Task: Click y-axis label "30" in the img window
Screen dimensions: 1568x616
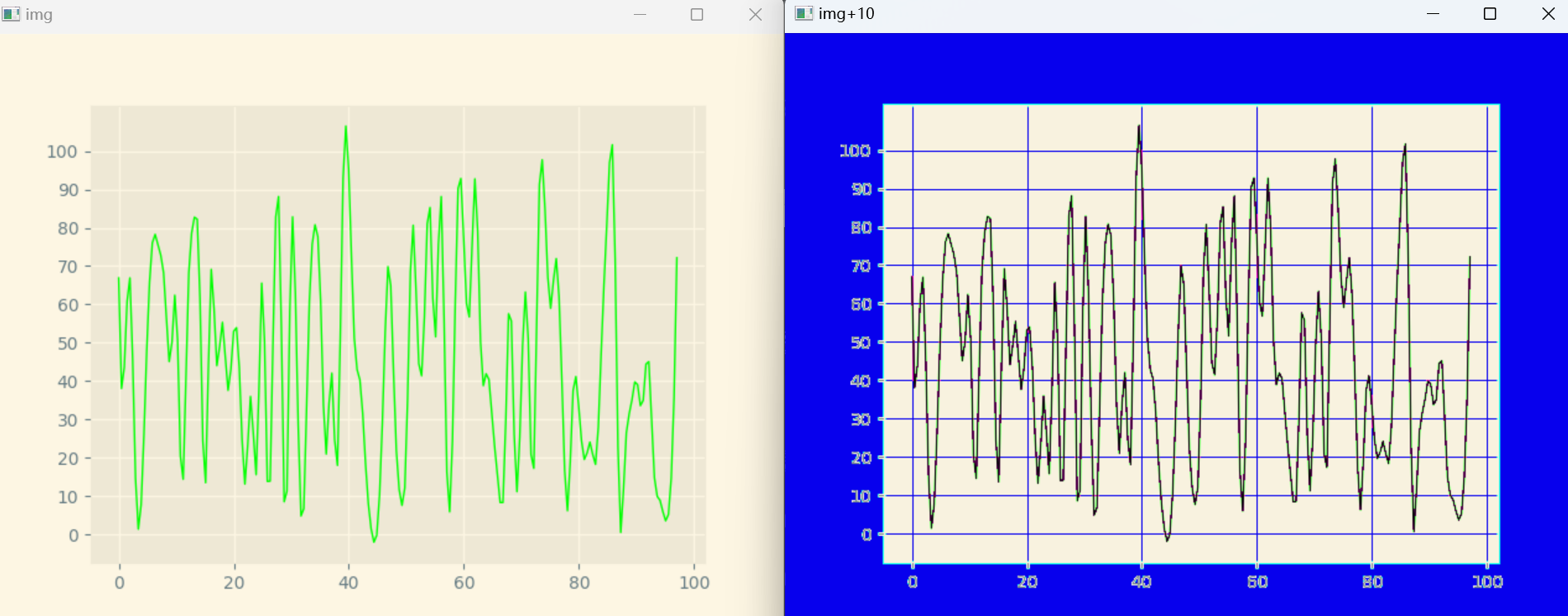Action: [68, 420]
